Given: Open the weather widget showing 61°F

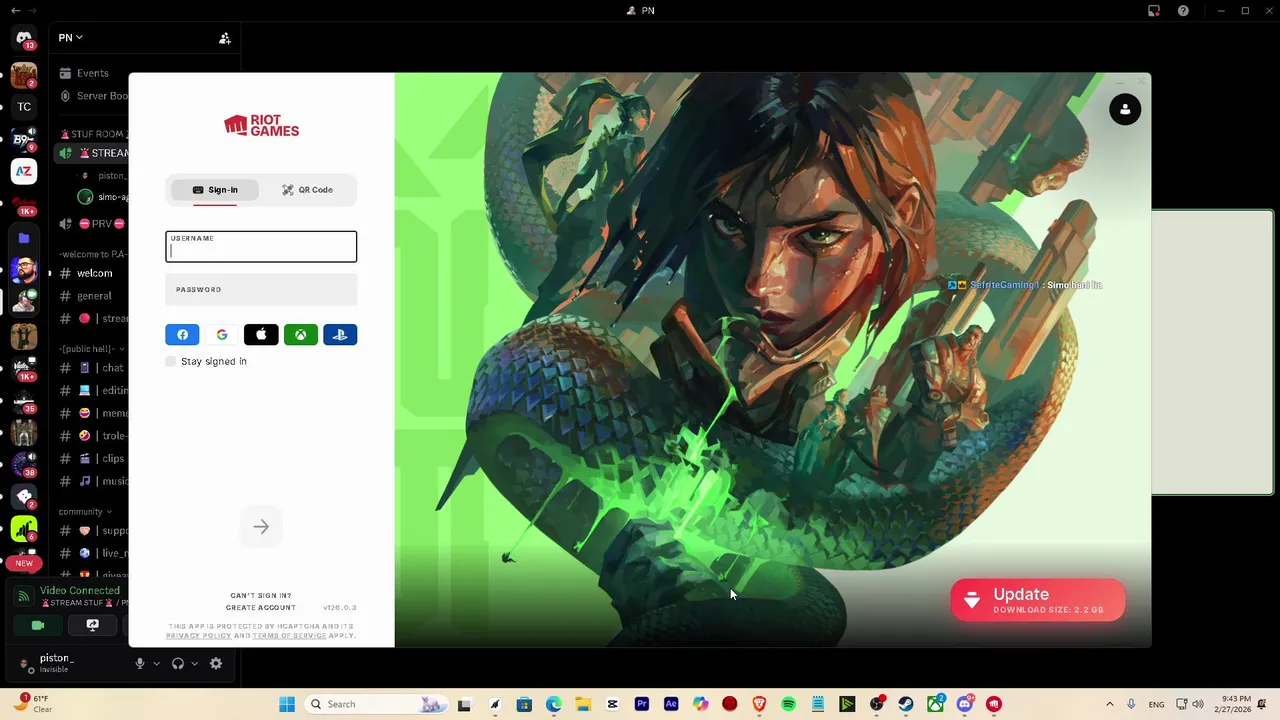Looking at the screenshot, I should [32, 703].
